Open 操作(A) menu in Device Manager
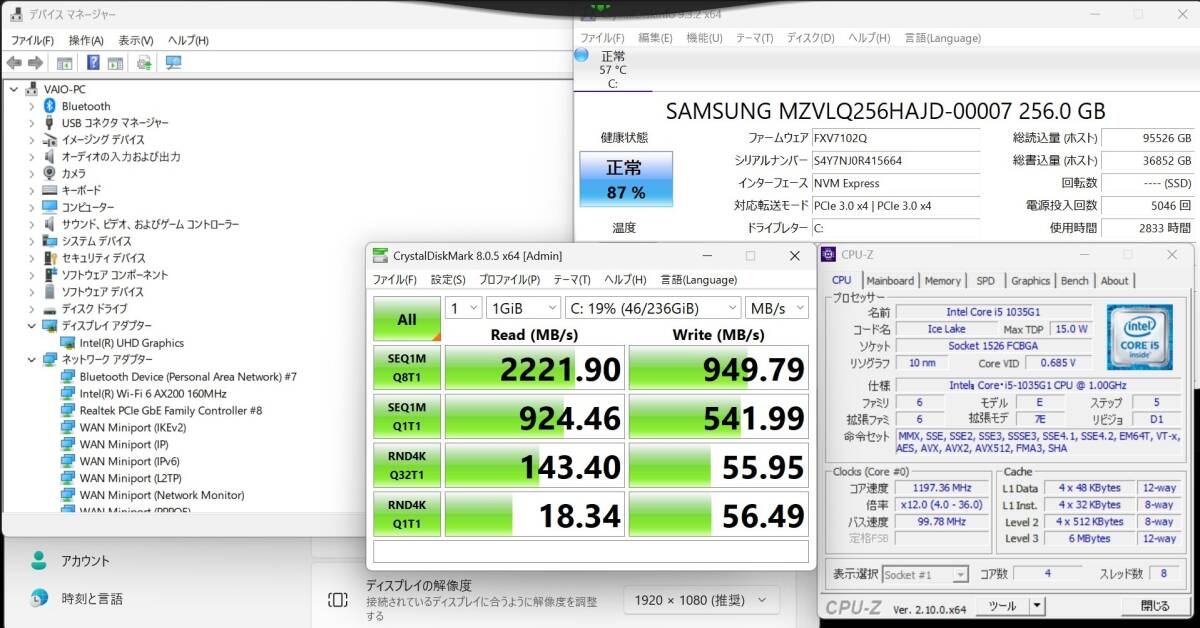1200x628 pixels. 86,40
